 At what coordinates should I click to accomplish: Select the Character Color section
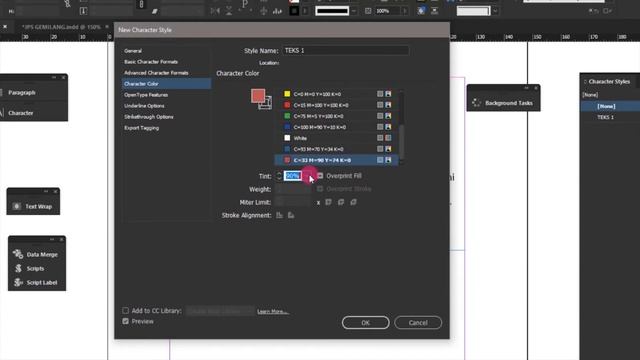click(167, 84)
